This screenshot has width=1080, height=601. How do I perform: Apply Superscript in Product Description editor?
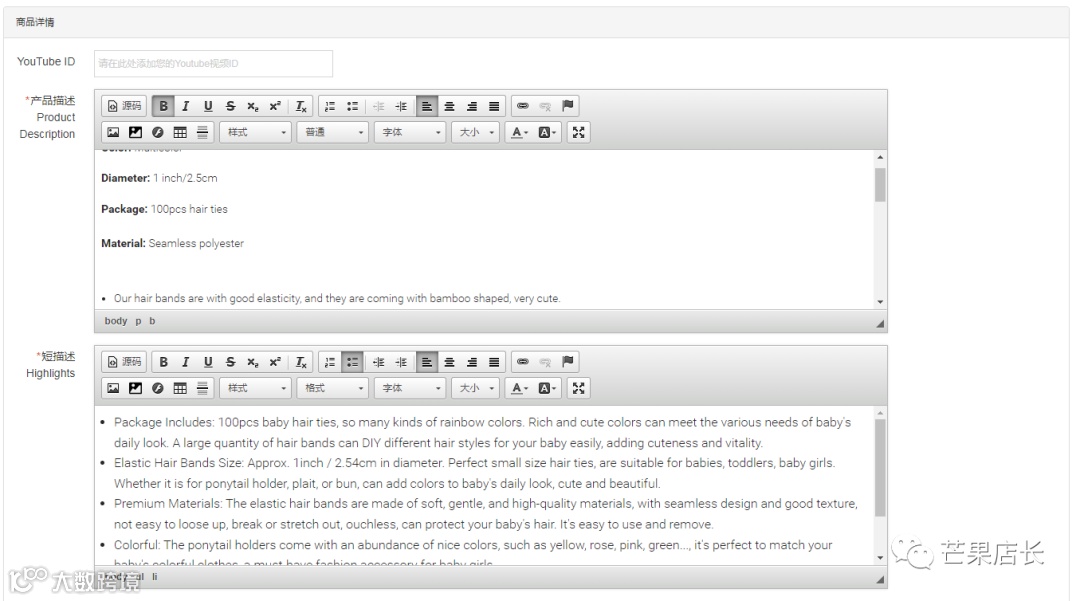tap(275, 106)
